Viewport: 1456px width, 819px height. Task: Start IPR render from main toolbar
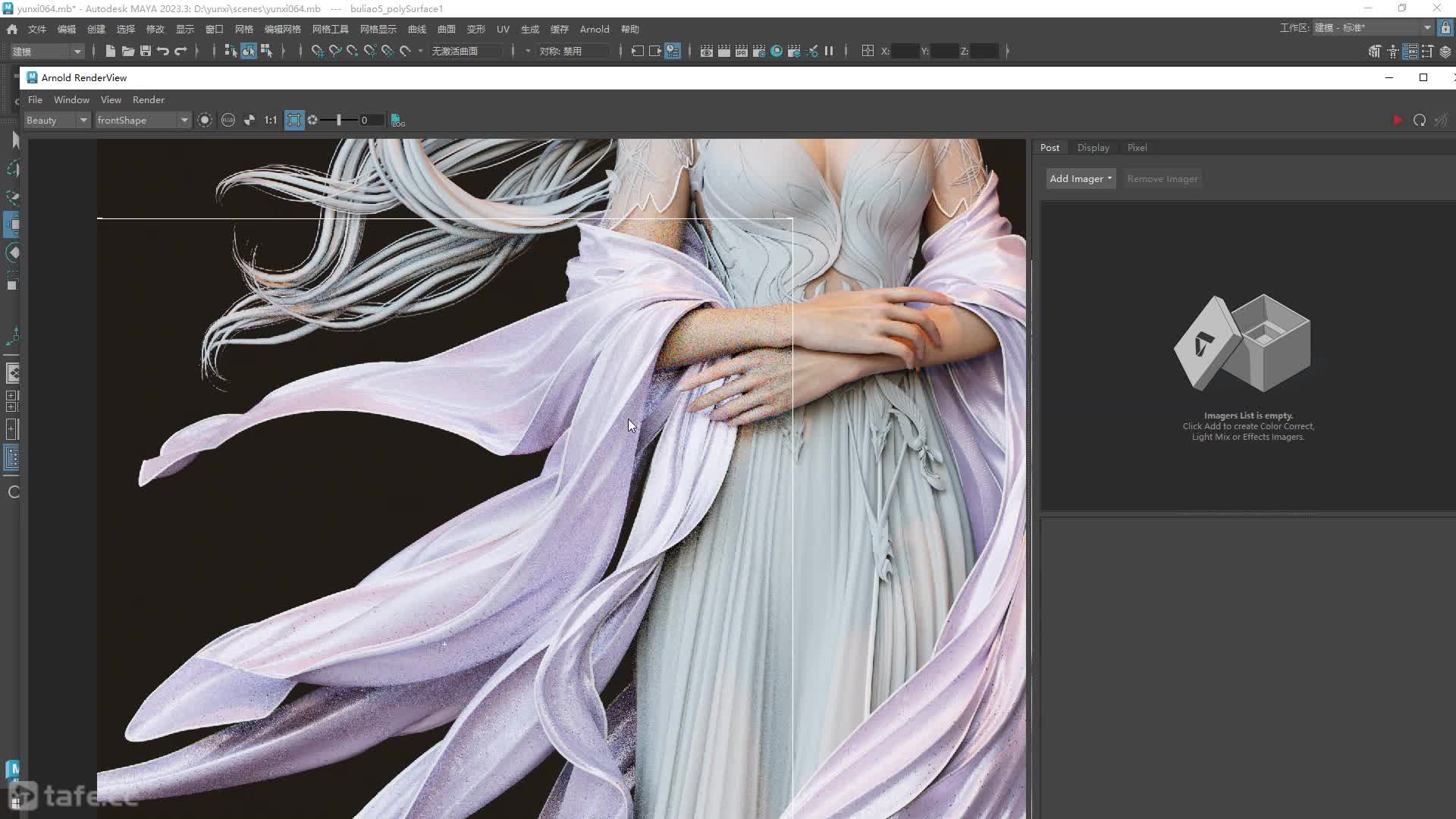click(741, 51)
